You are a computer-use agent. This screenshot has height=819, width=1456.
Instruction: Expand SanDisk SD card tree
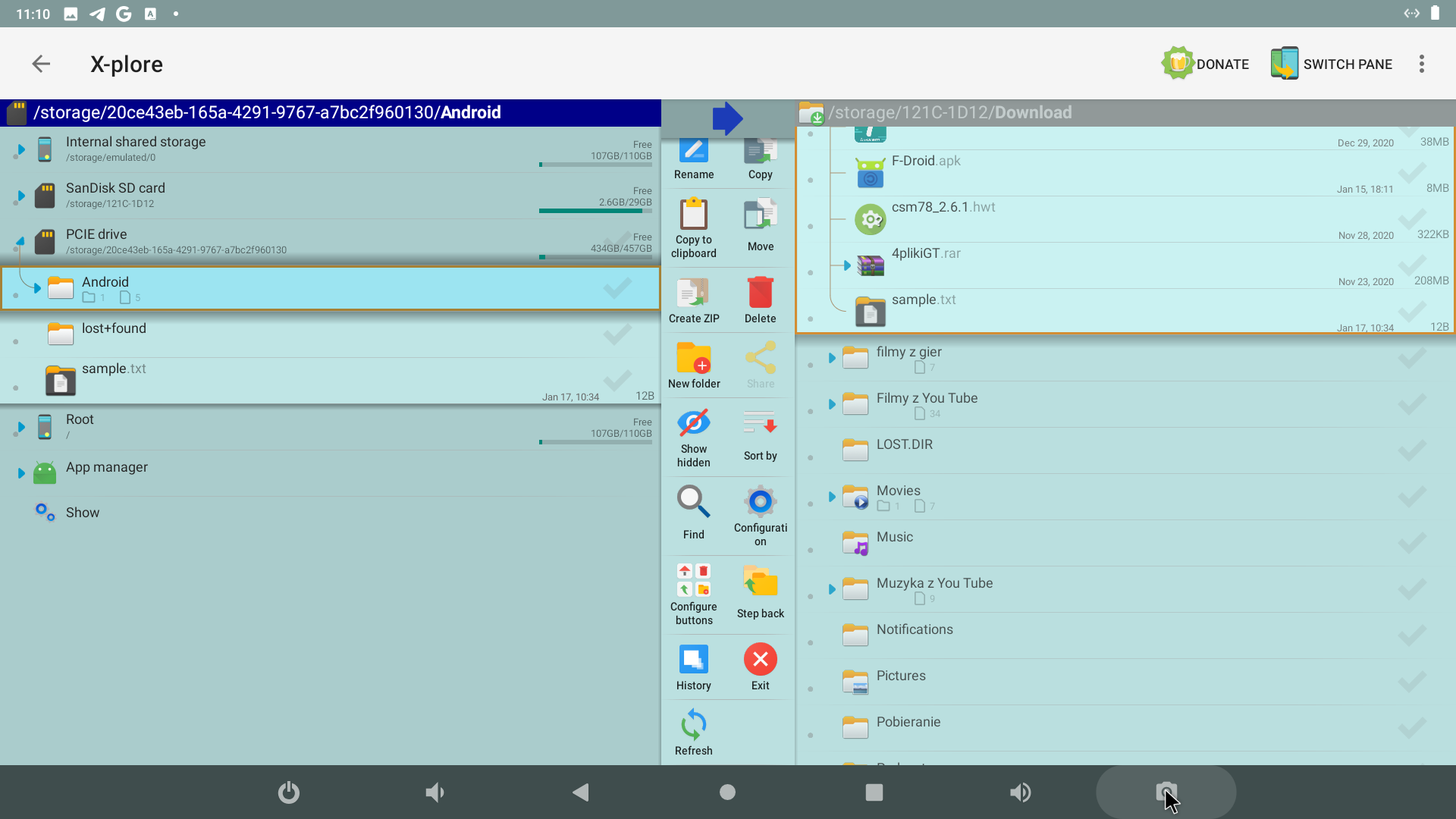(20, 196)
